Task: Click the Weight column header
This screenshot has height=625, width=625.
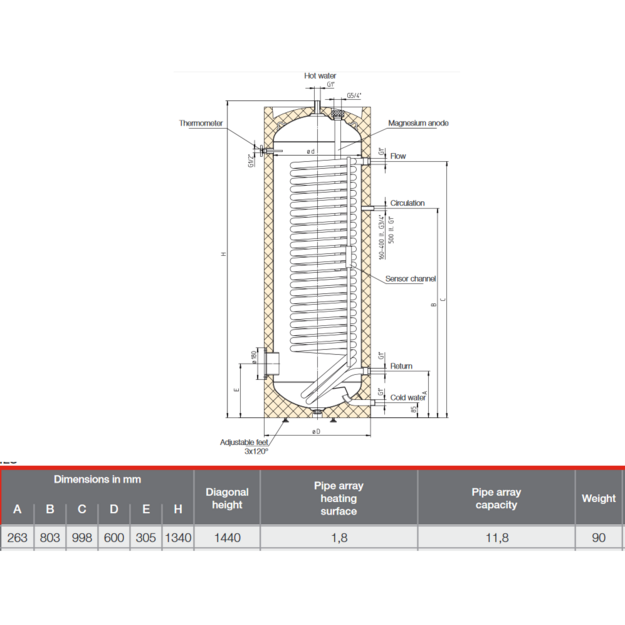Action: [598, 498]
